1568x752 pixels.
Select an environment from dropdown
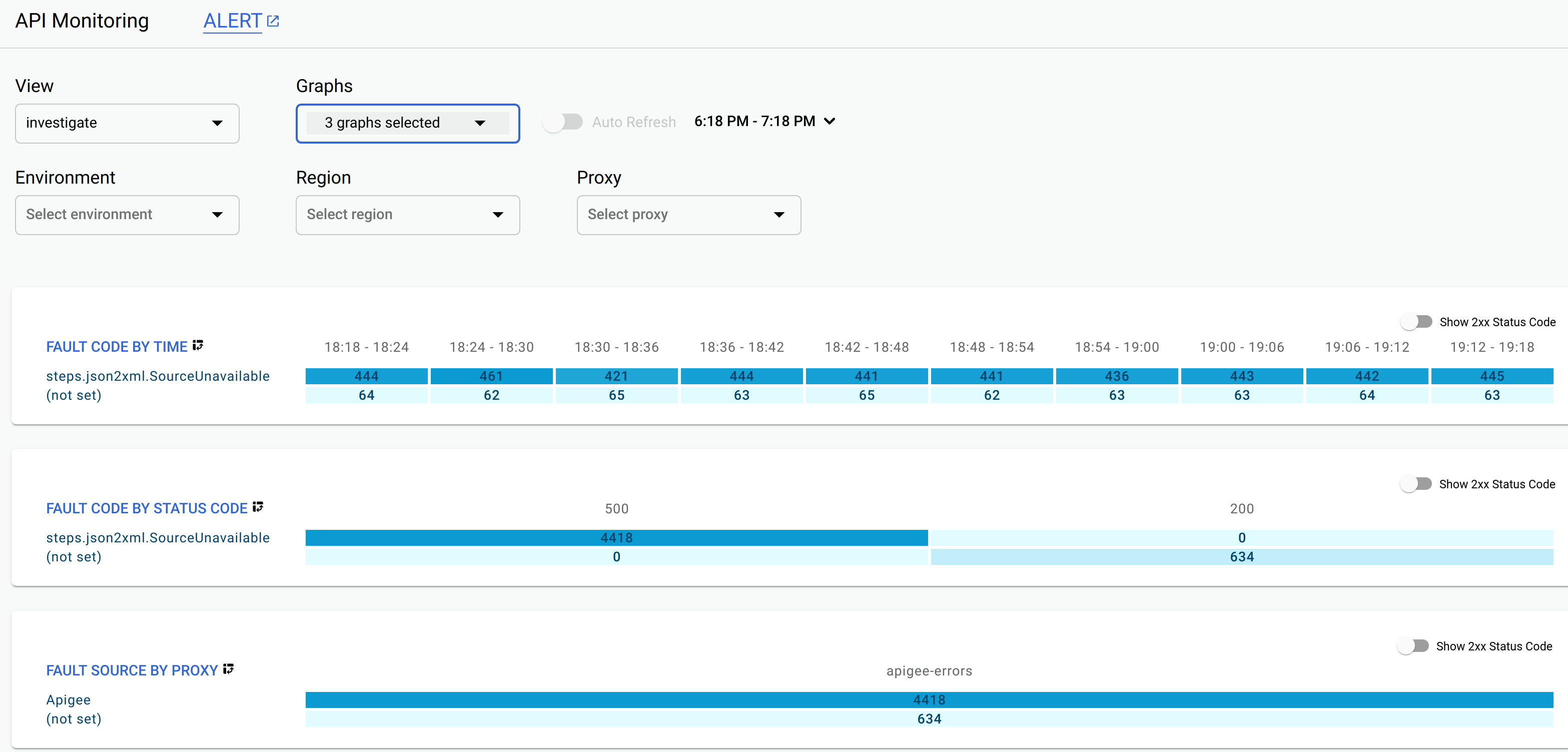click(x=127, y=214)
